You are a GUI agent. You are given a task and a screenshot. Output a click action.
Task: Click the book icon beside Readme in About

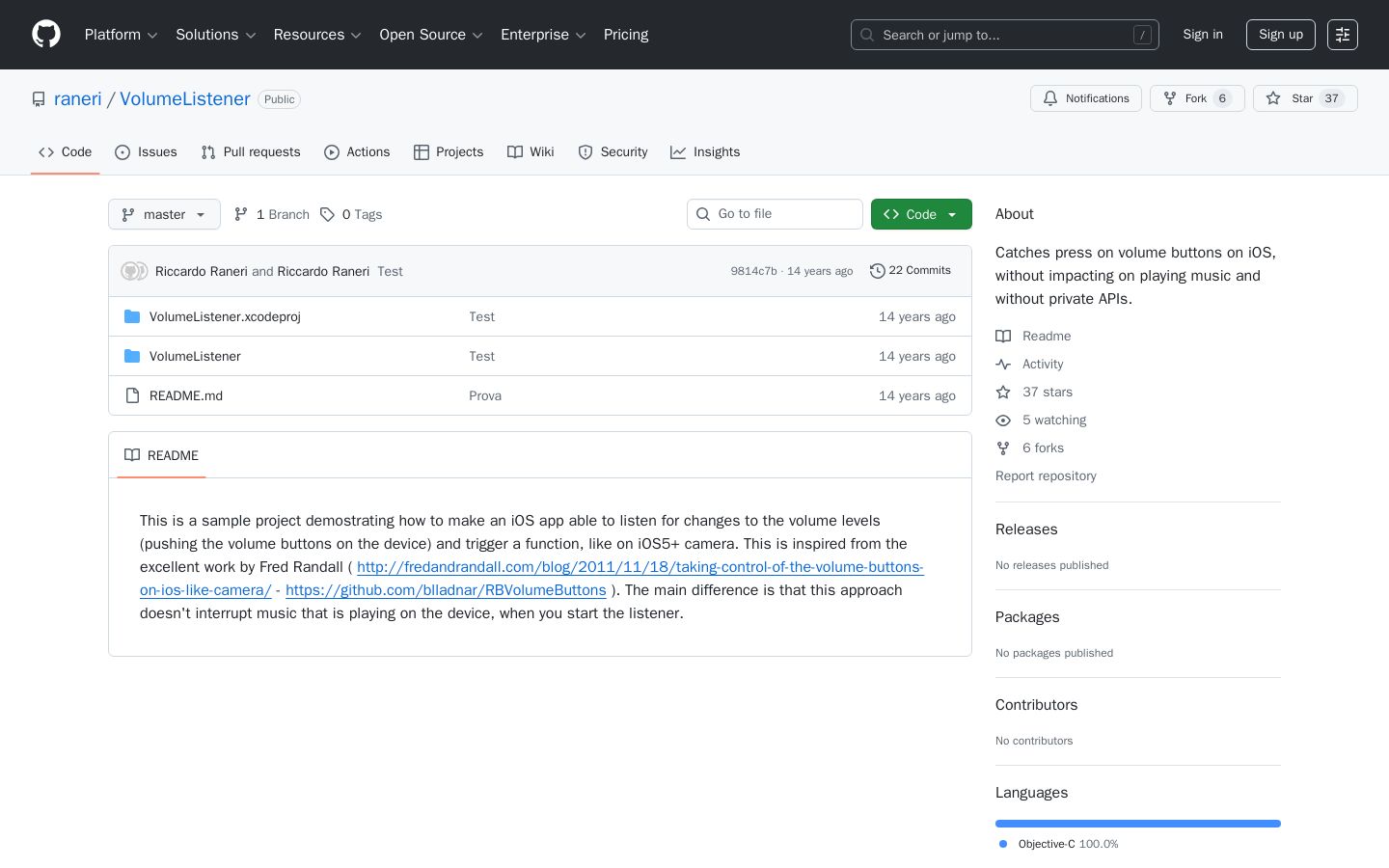pyautogui.click(x=1003, y=336)
